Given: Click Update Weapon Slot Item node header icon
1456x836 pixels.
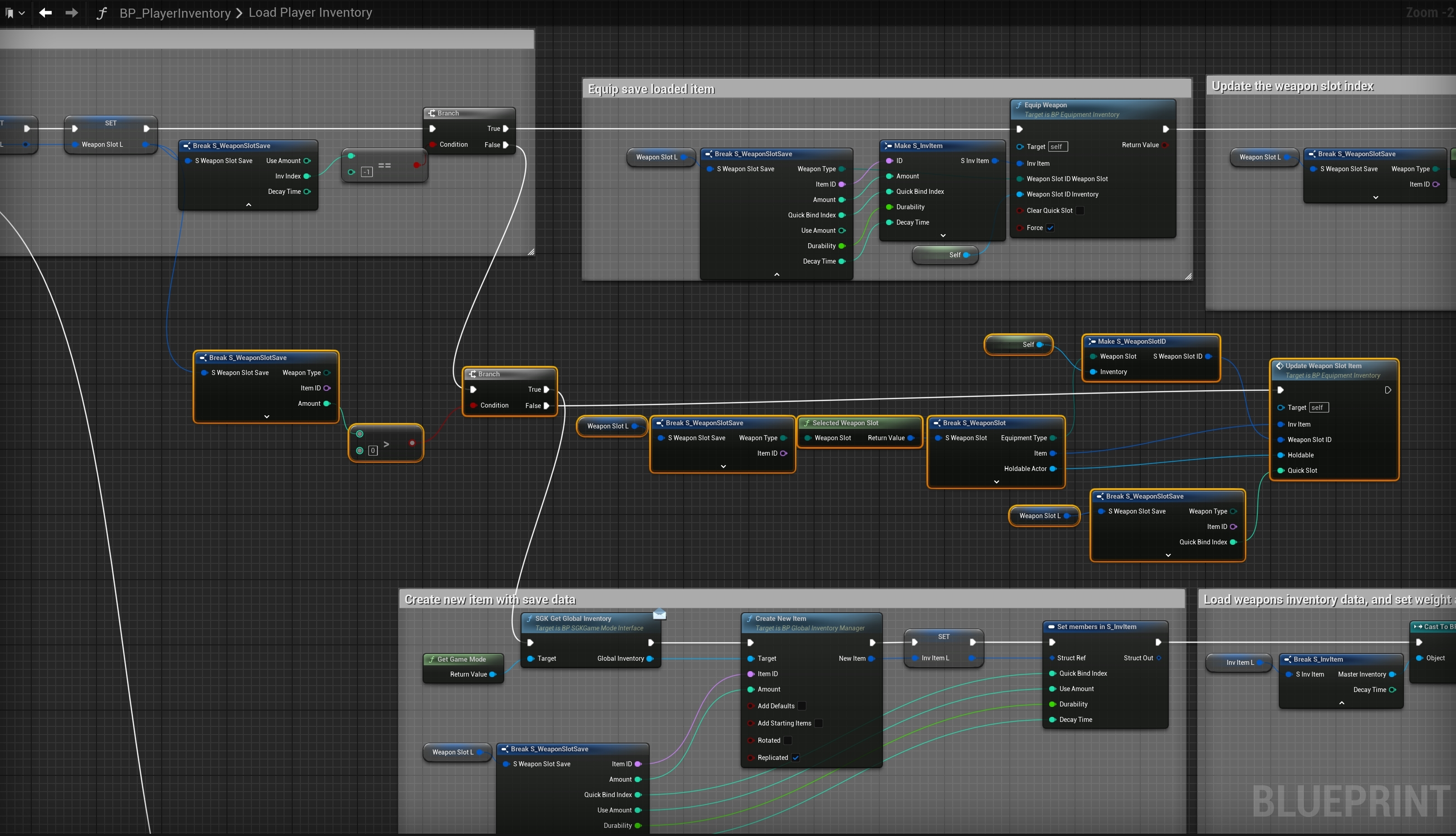Looking at the screenshot, I should 1279,366.
